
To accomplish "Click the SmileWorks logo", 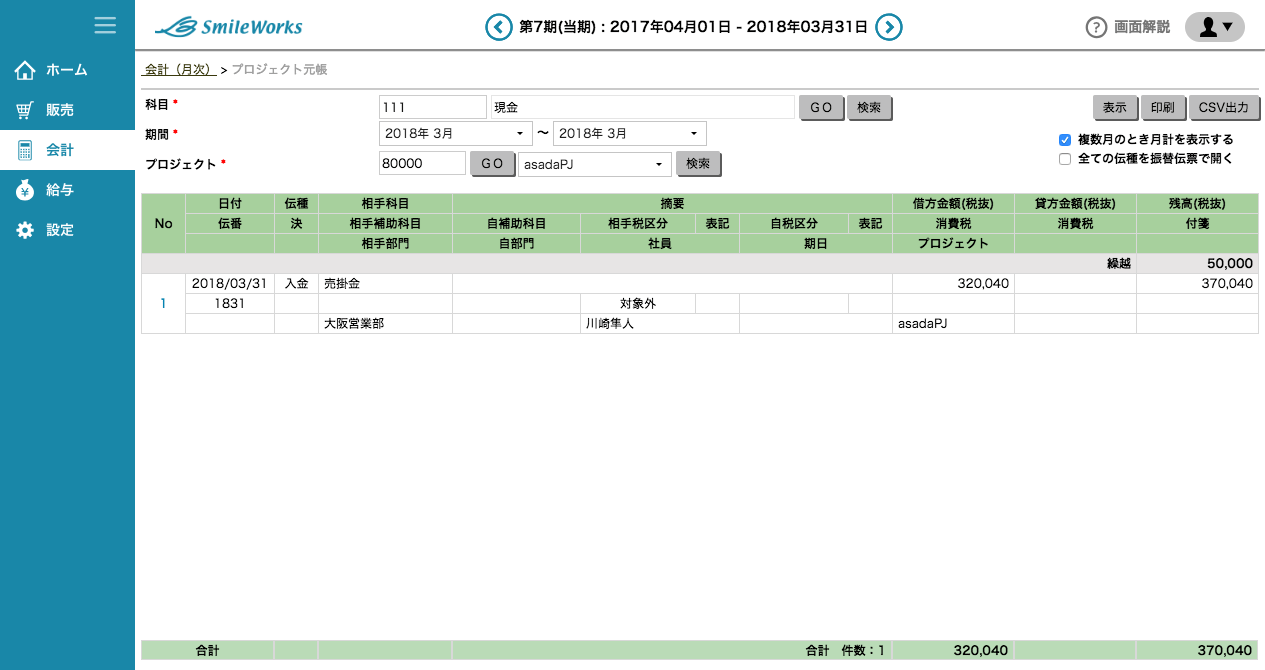I will [x=229, y=27].
